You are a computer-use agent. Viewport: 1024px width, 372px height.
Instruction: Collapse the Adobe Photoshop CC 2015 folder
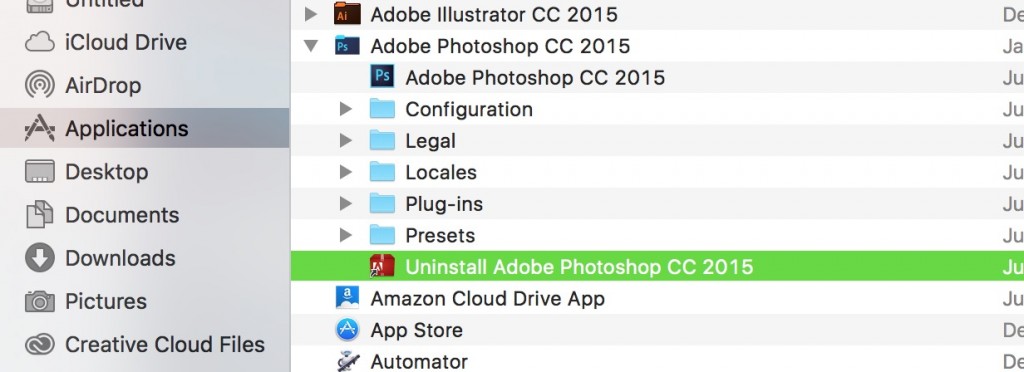312,46
